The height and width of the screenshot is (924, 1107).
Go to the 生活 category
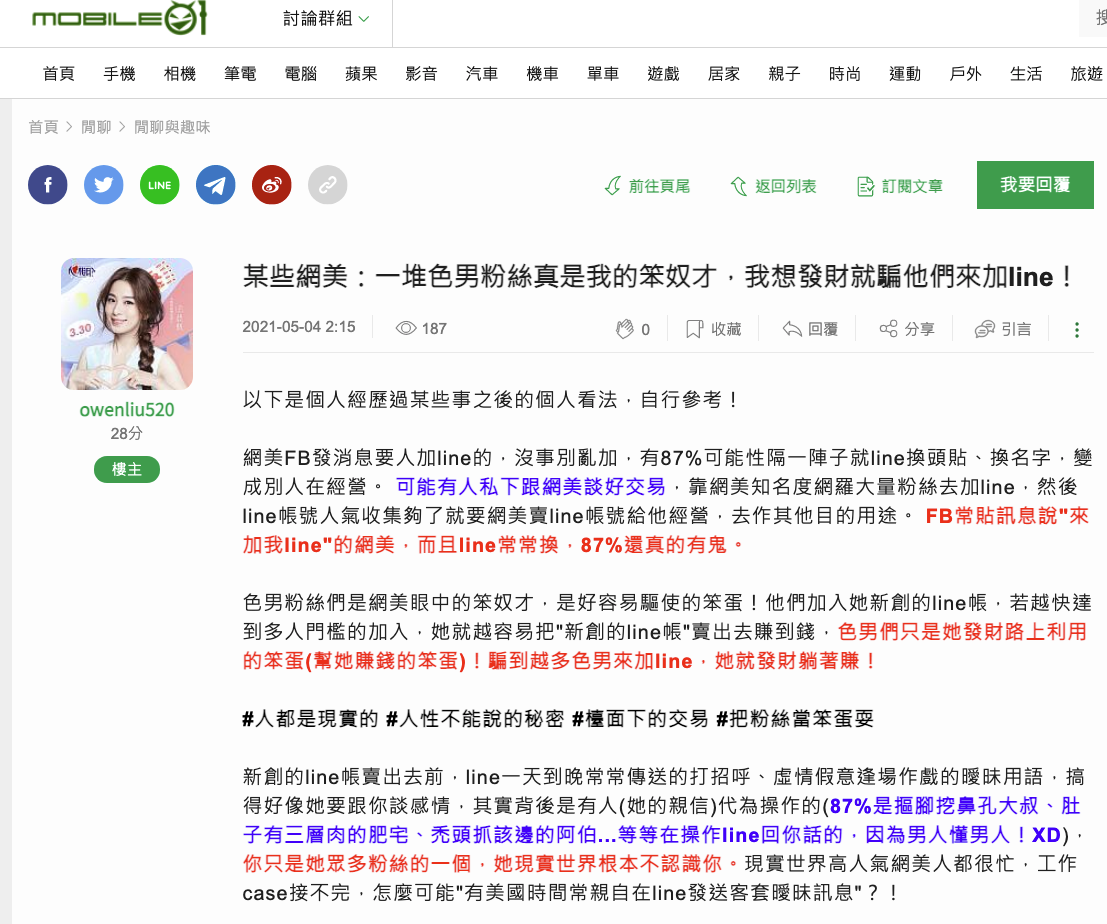click(1026, 73)
